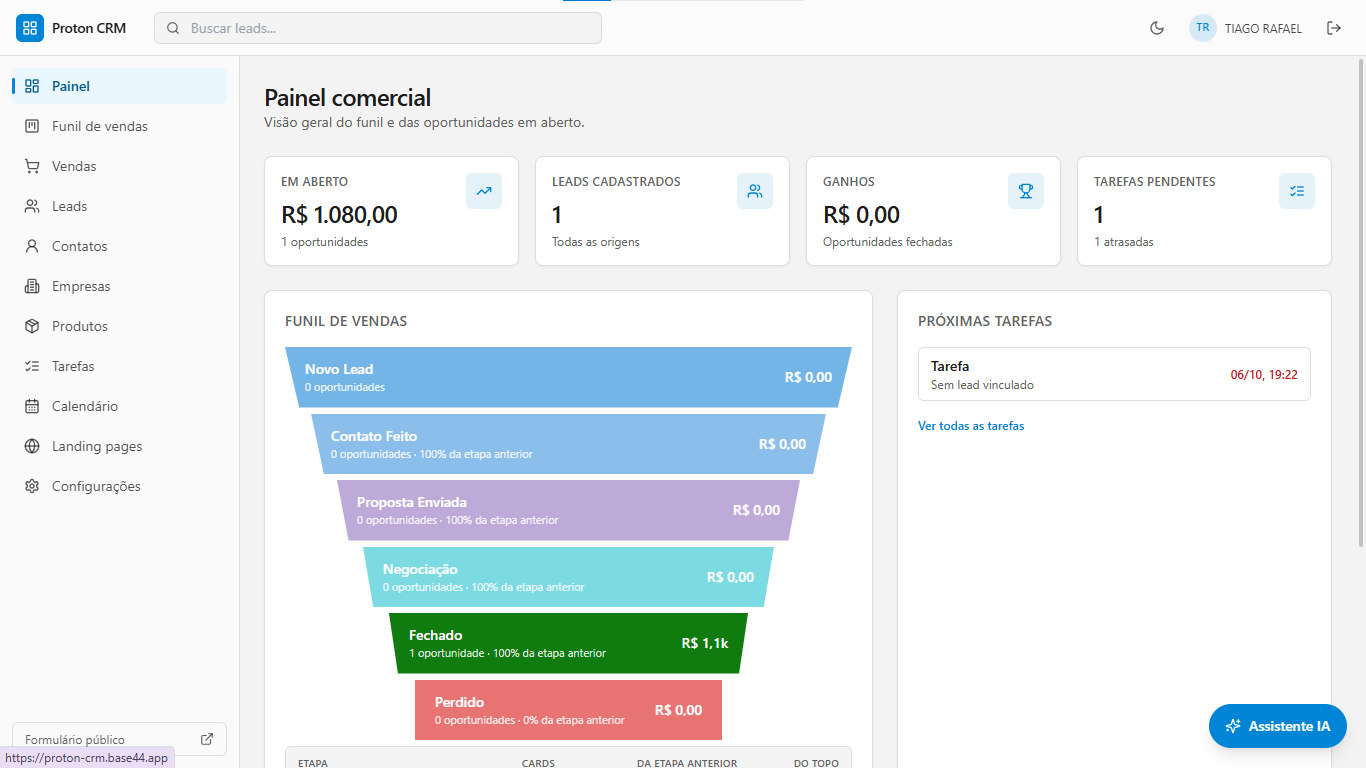Click the Calendário calendar icon
This screenshot has width=1366, height=768.
coord(32,406)
